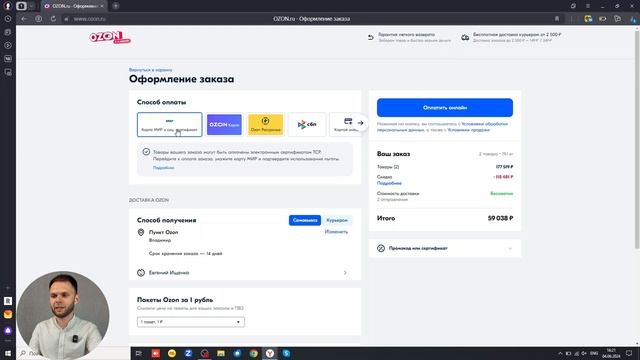Reload the page with the refresh icon

[x=53, y=19]
